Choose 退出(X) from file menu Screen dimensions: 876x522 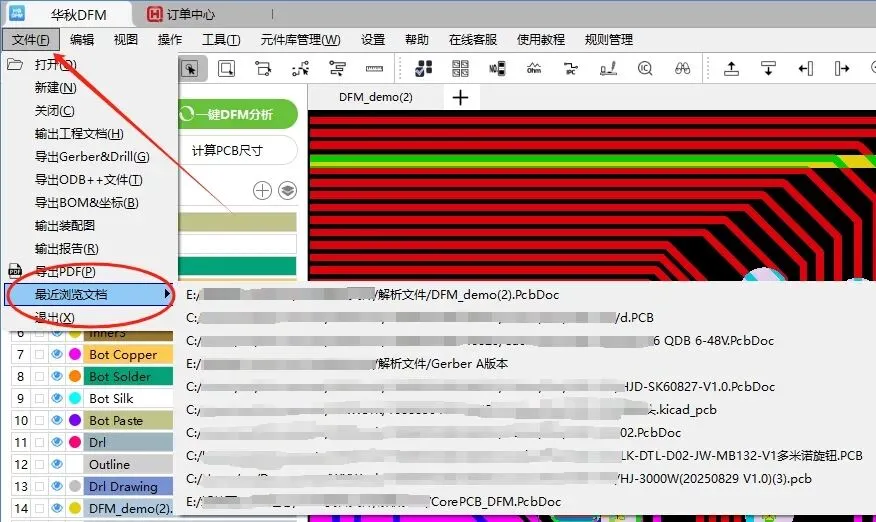[54, 317]
